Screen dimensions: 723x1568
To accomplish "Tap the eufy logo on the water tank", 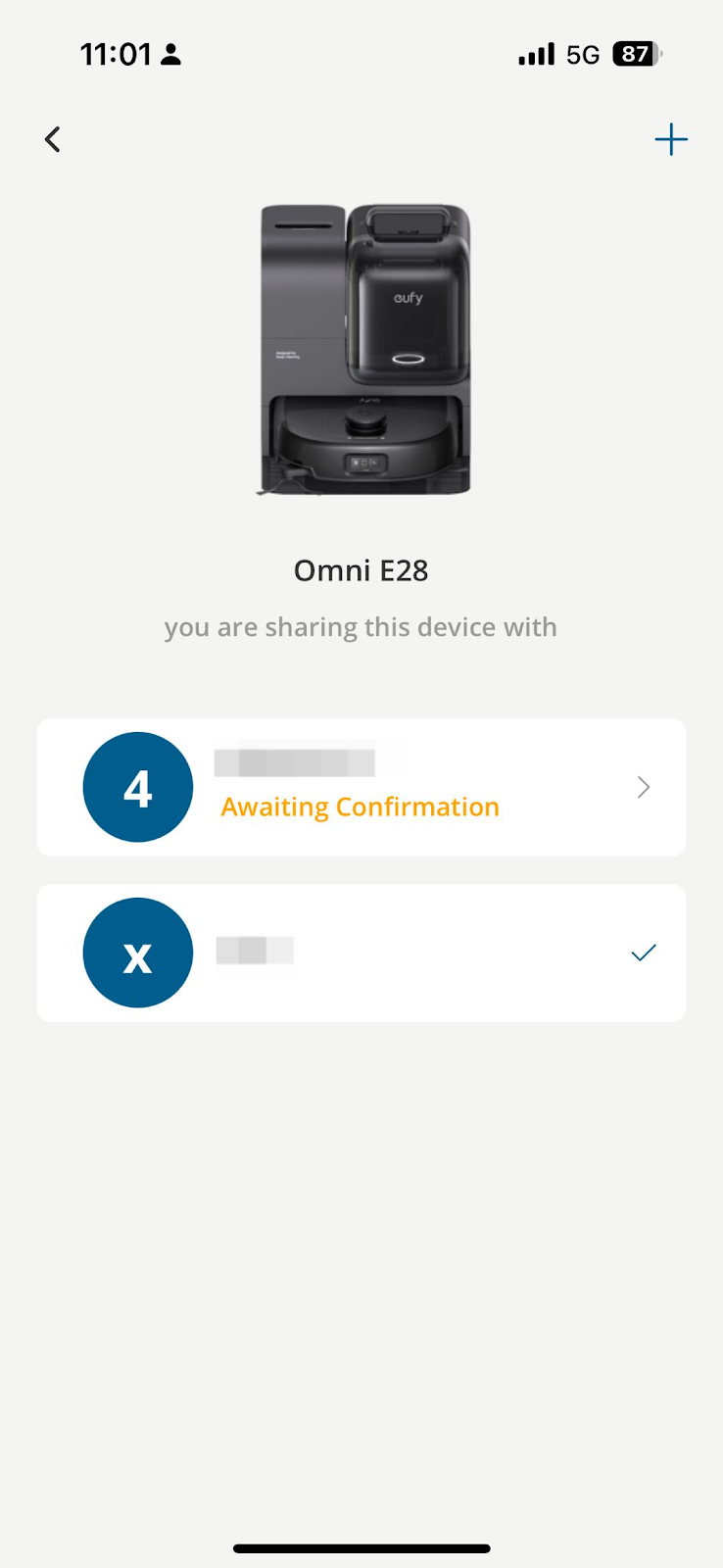I will 409,298.
